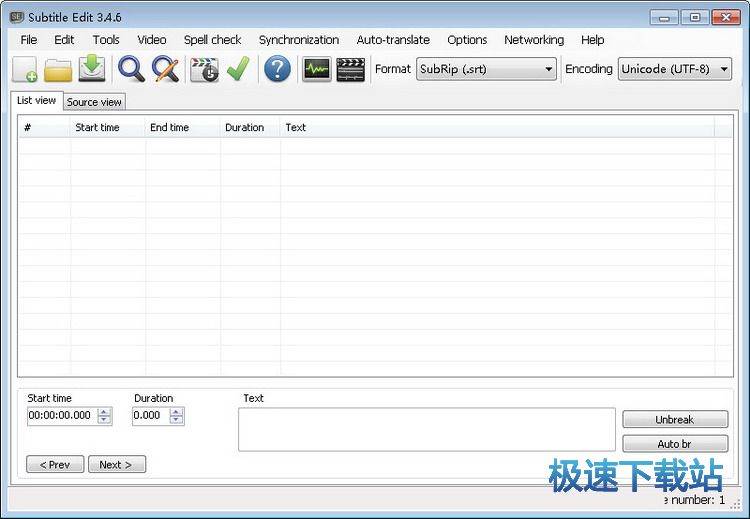
Task: Toggle the video player clapperboard icon
Action: [x=350, y=69]
